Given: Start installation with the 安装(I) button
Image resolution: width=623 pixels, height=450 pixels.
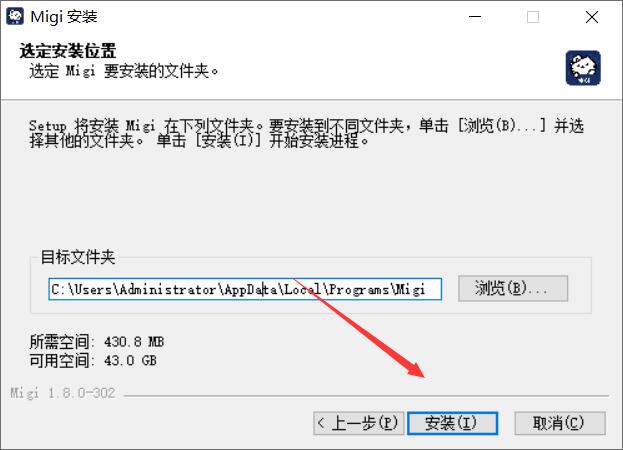Looking at the screenshot, I should pos(452,423).
